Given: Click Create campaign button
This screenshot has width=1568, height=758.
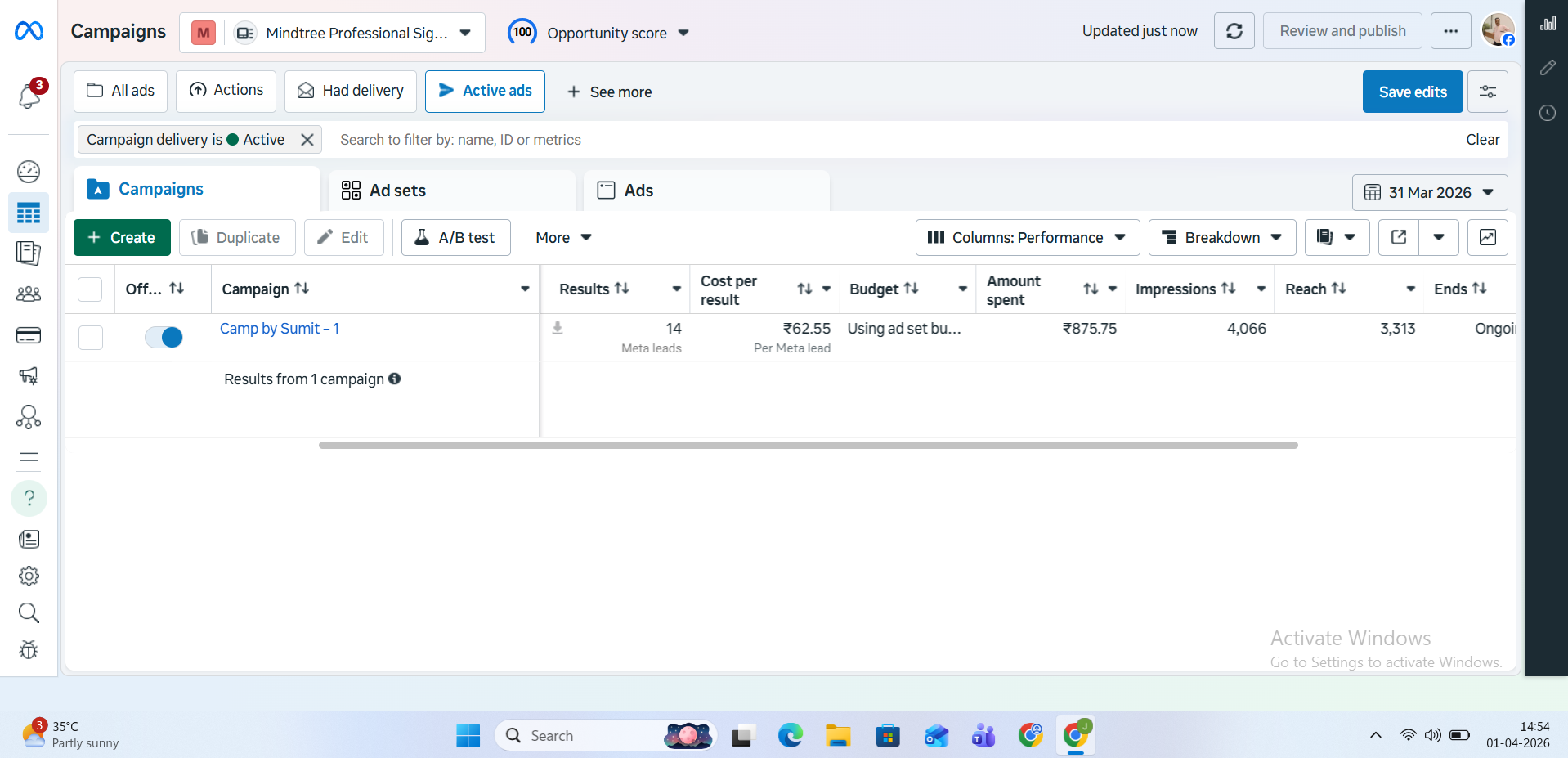Looking at the screenshot, I should point(122,237).
